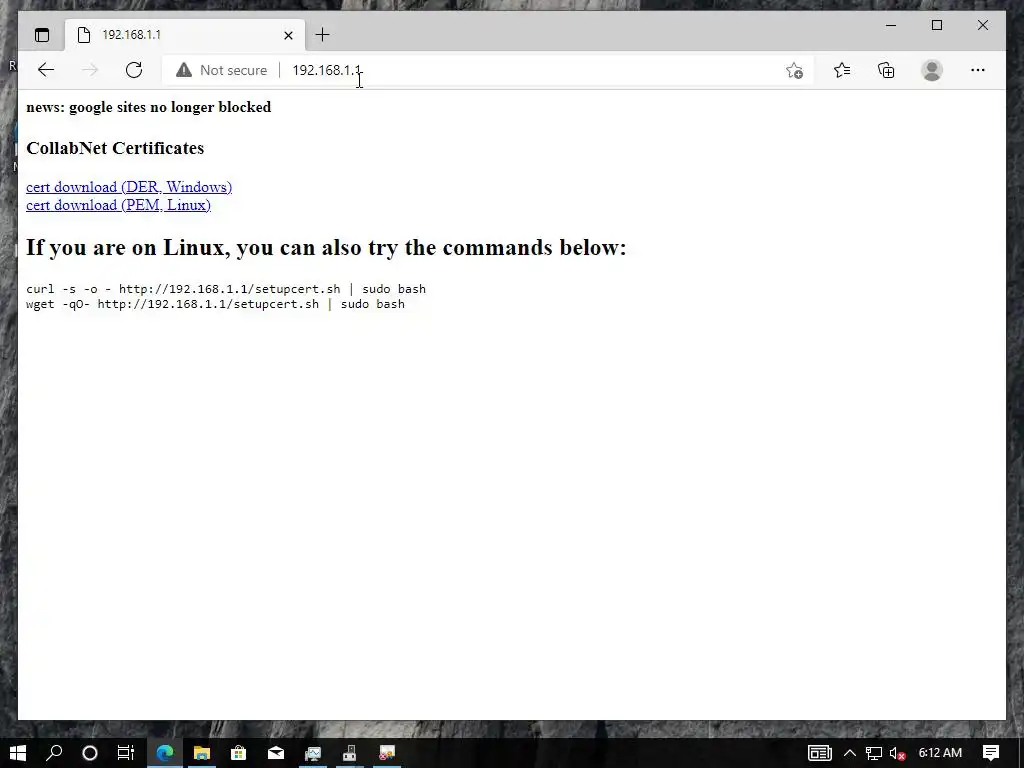Open the Favorites list icon
The height and width of the screenshot is (768, 1024).
(x=842, y=70)
